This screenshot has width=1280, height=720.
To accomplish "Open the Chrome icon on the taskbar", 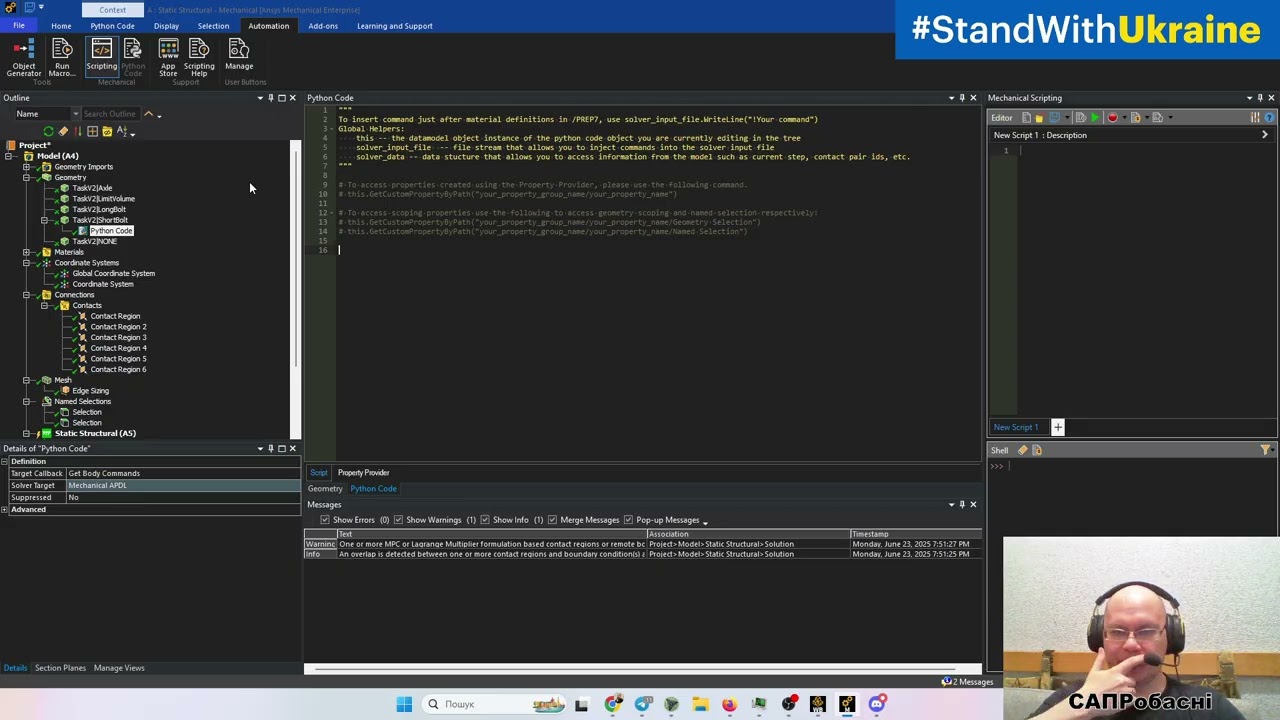I will click(612, 704).
